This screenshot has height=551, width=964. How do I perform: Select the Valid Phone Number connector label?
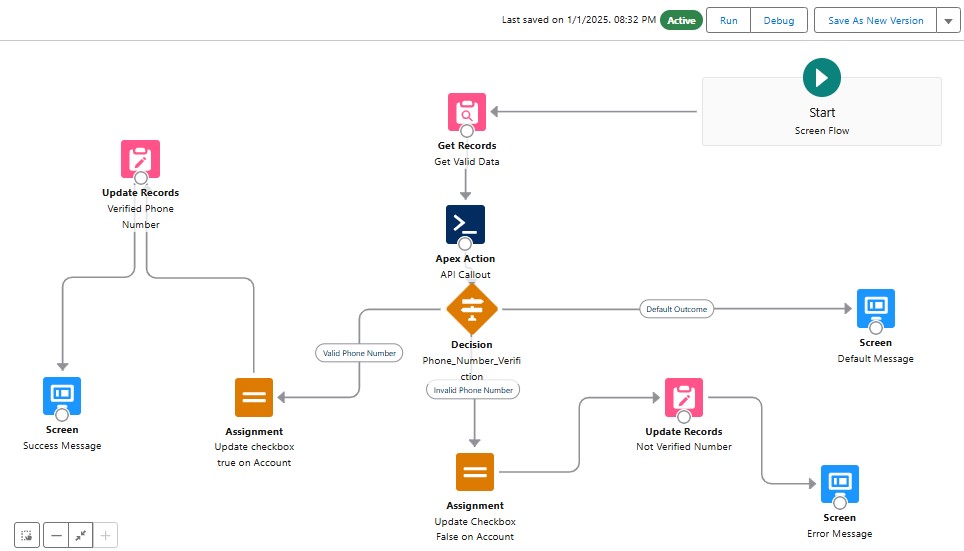click(359, 352)
